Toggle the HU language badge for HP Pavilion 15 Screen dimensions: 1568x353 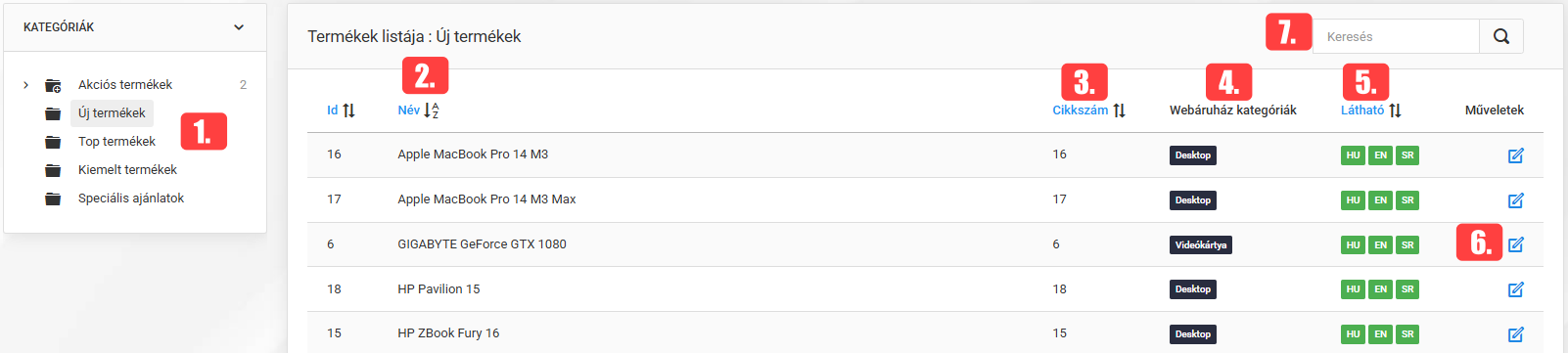click(x=1353, y=289)
